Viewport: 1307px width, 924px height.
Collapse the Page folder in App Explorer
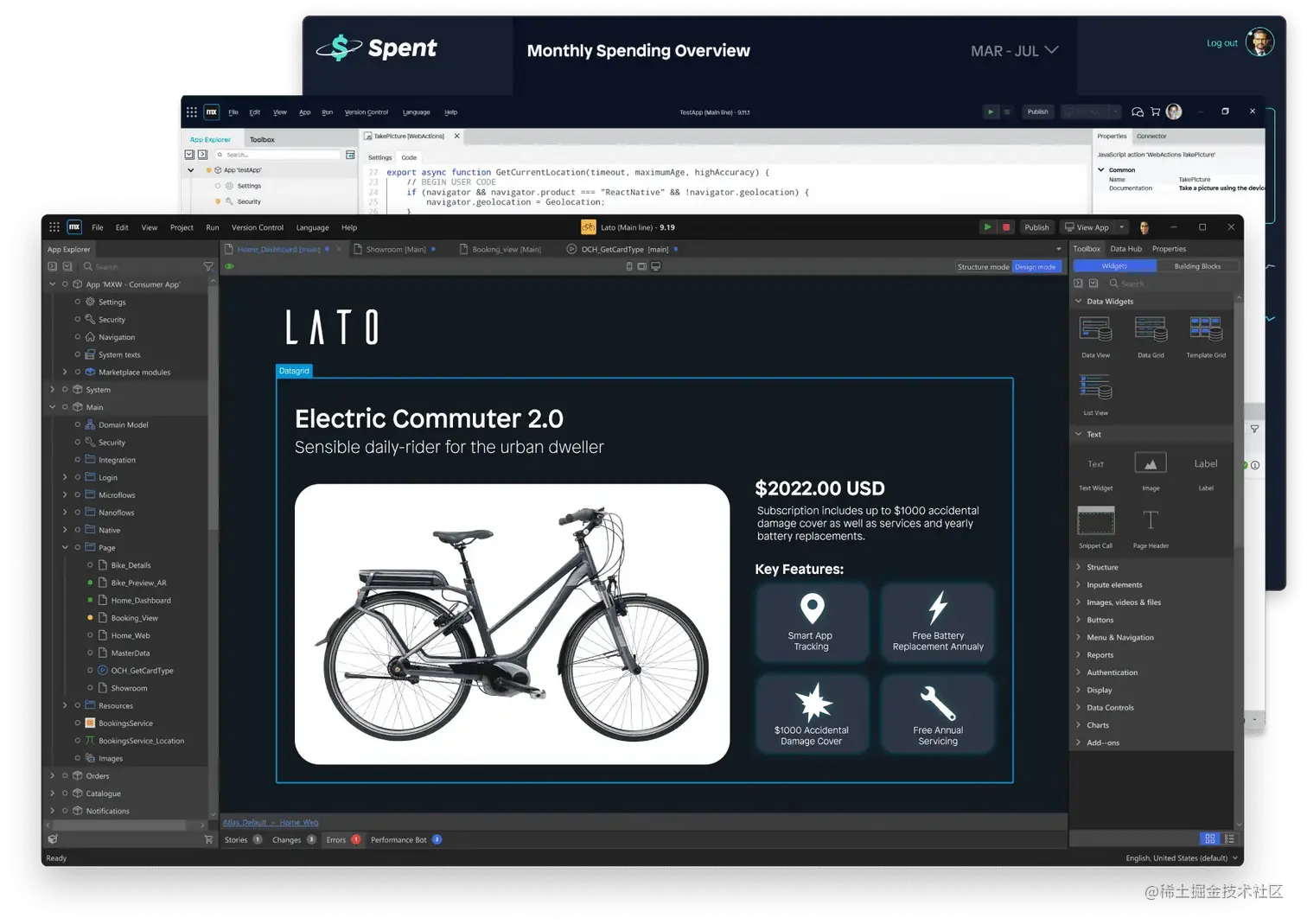(x=65, y=547)
